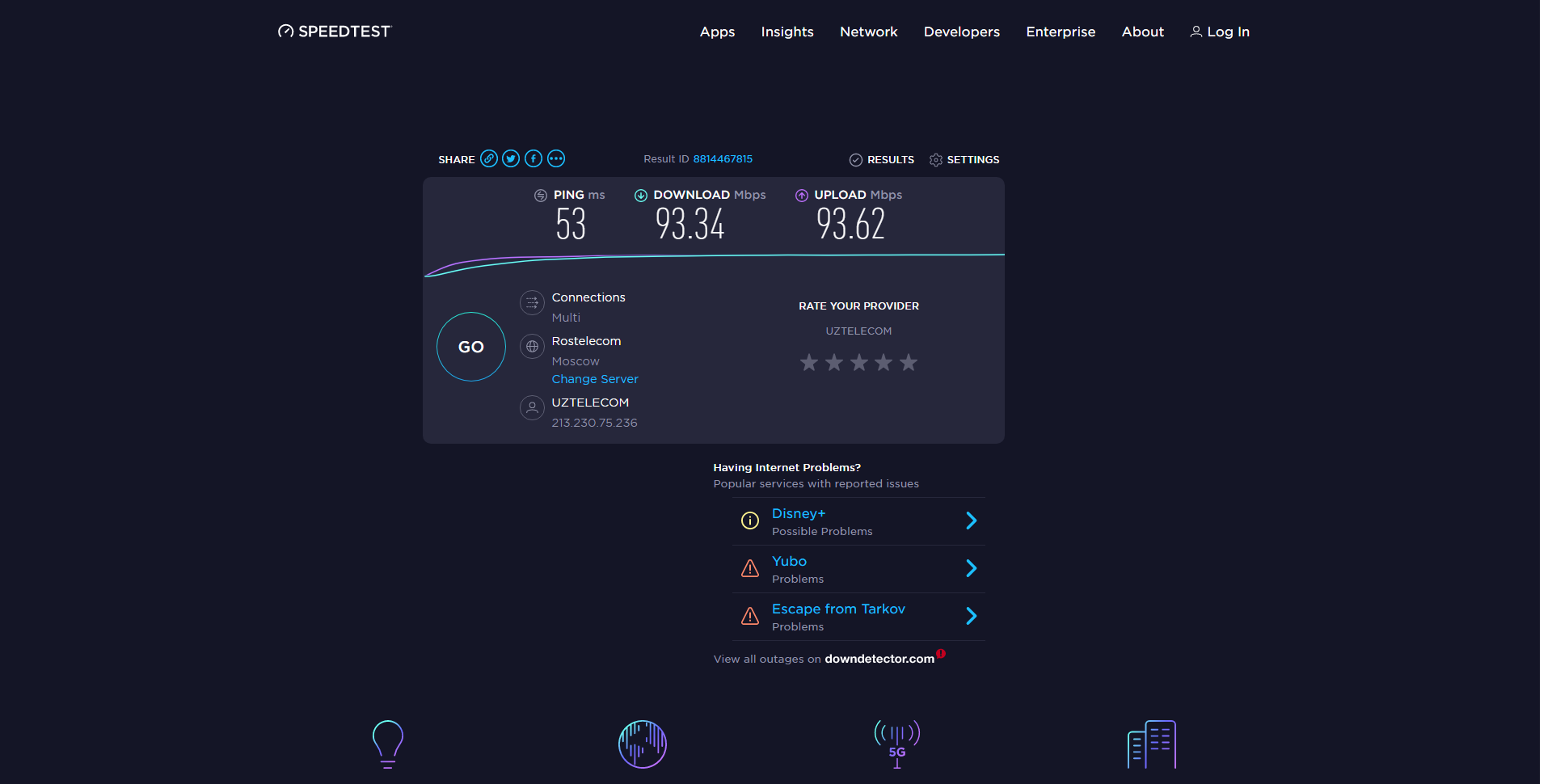1552x784 pixels.
Task: Click the lightbulb icon at bottom
Action: click(388, 744)
